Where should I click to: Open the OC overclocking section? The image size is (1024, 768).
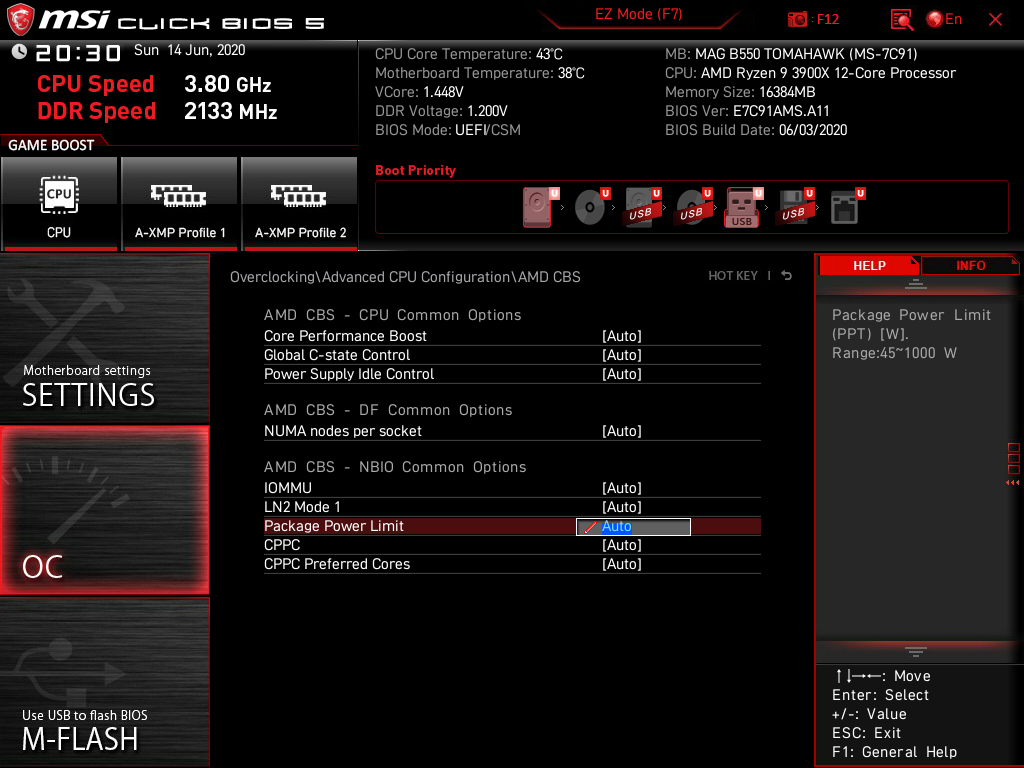104,510
